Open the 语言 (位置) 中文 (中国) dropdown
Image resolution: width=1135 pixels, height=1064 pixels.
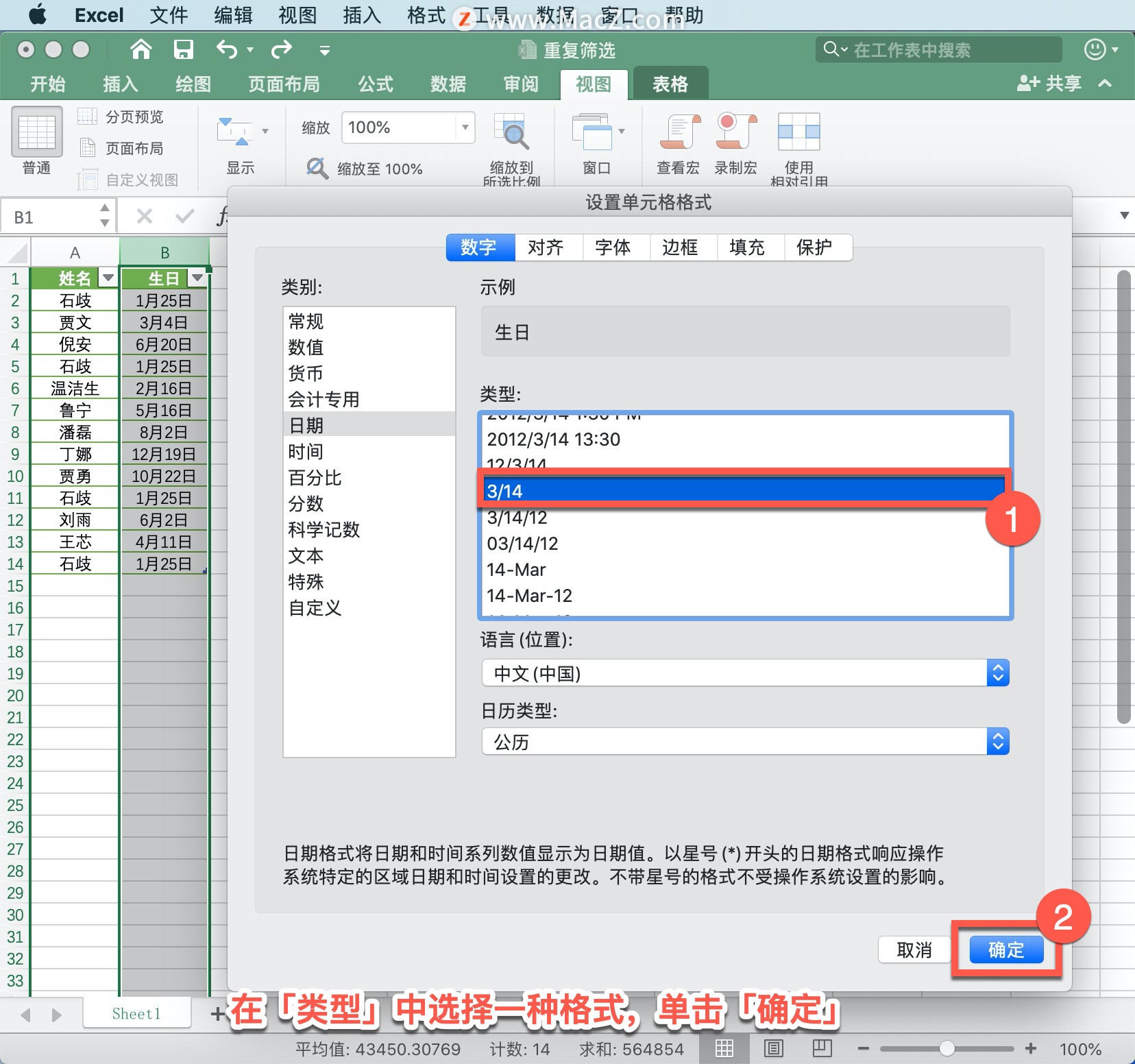[x=746, y=673]
